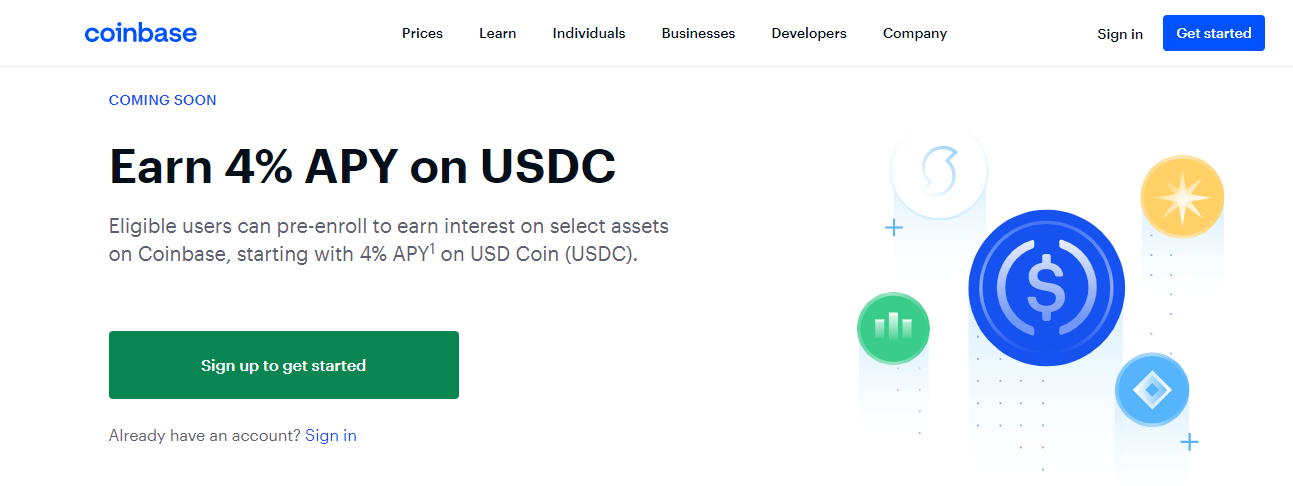Open the Prices menu item
The height and width of the screenshot is (486, 1293).
coord(422,33)
